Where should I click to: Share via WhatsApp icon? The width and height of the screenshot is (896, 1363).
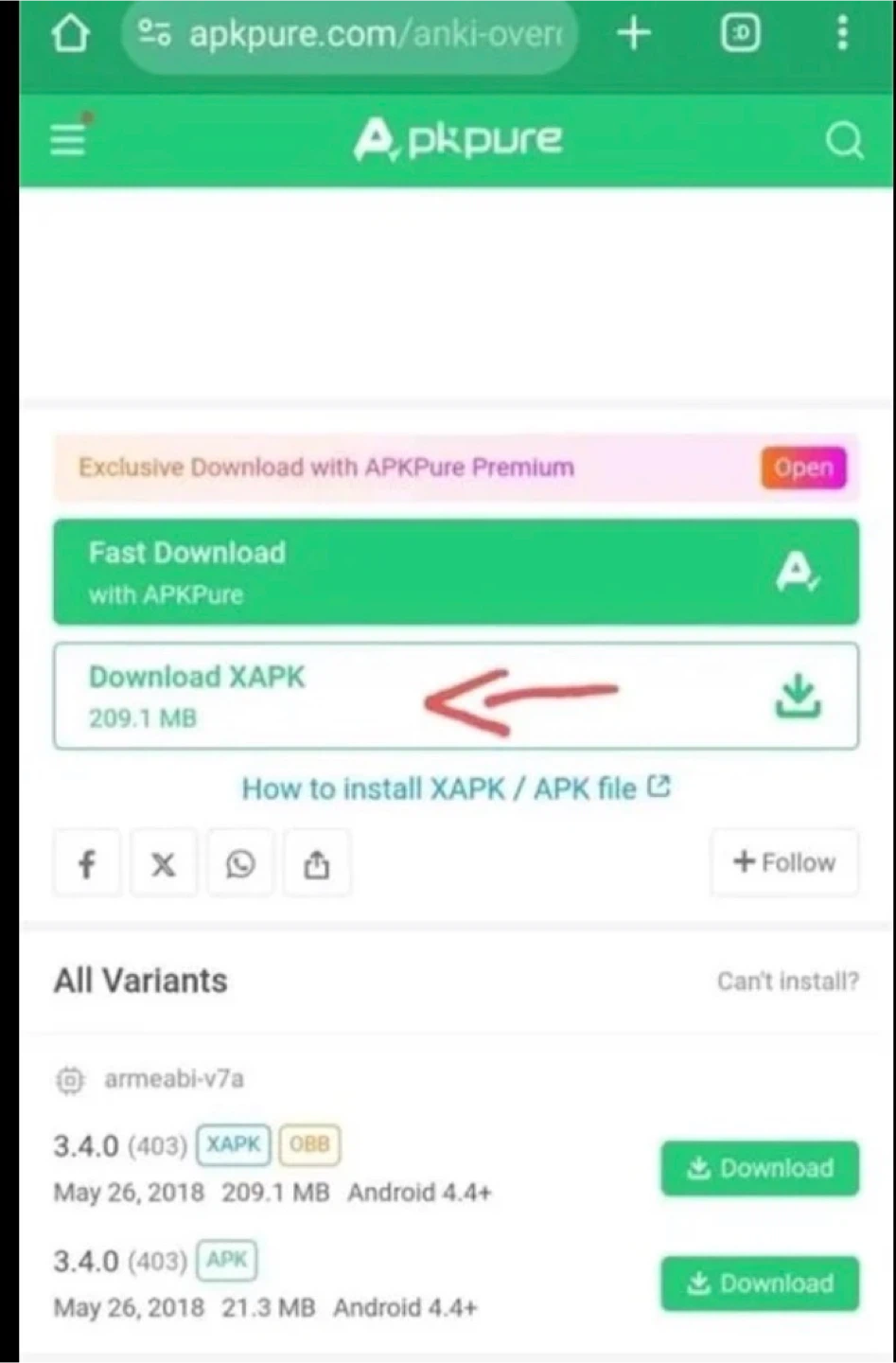tap(240, 862)
